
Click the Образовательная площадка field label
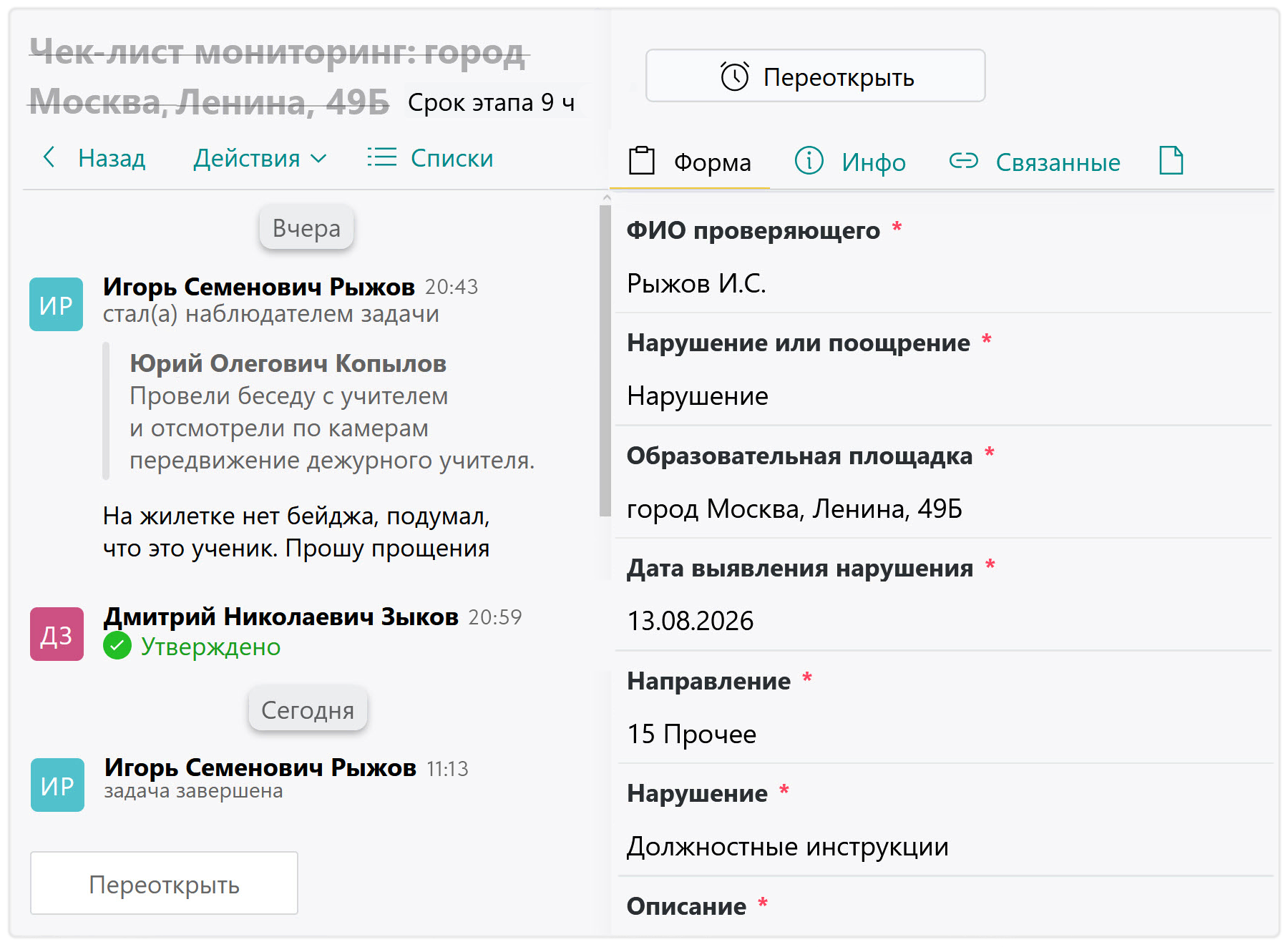tap(799, 456)
